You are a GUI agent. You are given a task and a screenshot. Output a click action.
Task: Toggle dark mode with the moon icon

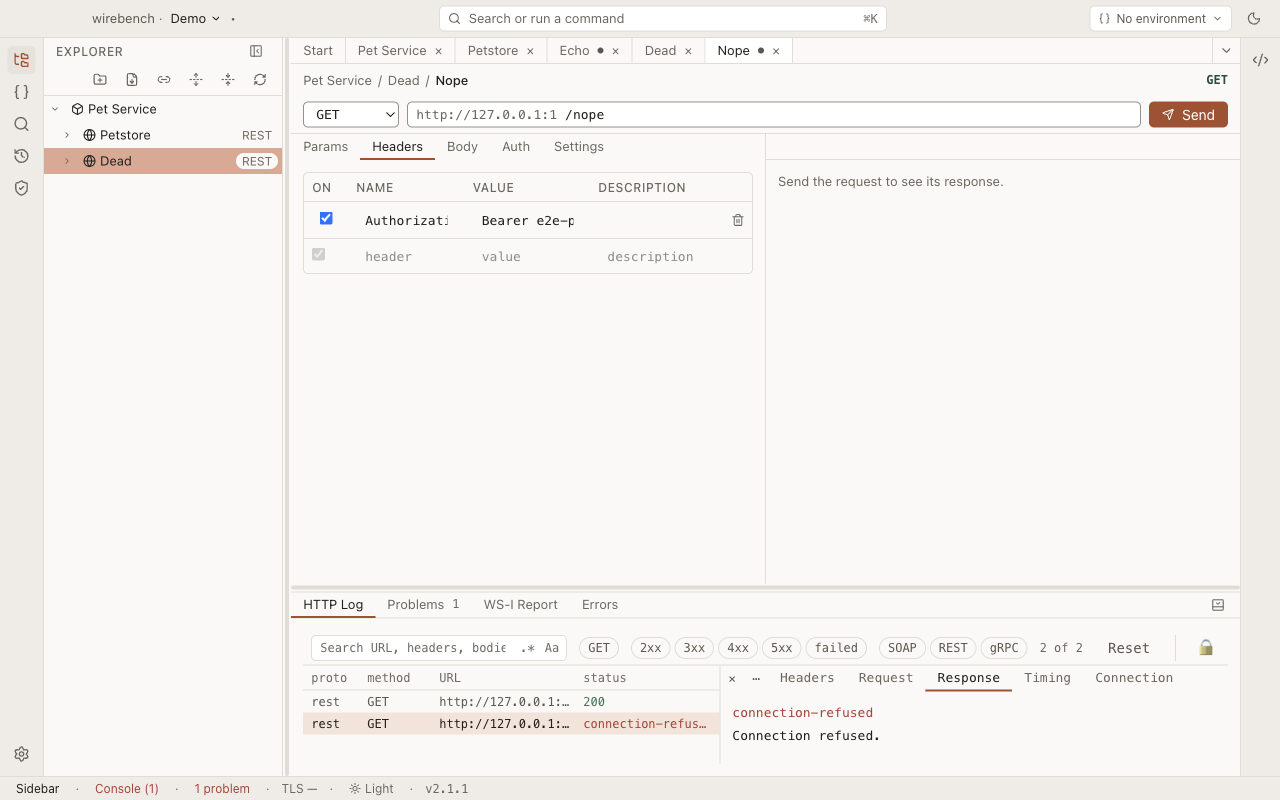coord(1254,18)
